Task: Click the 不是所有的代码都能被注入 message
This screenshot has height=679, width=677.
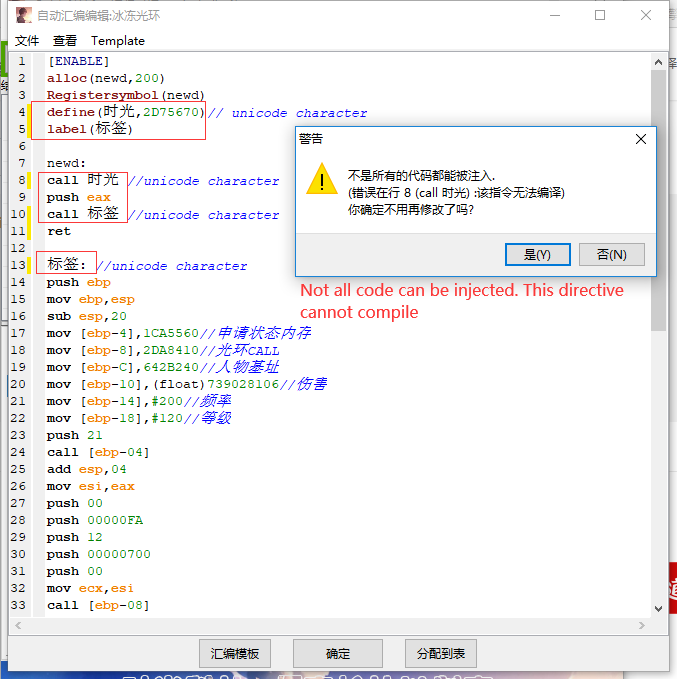Action: [421, 175]
